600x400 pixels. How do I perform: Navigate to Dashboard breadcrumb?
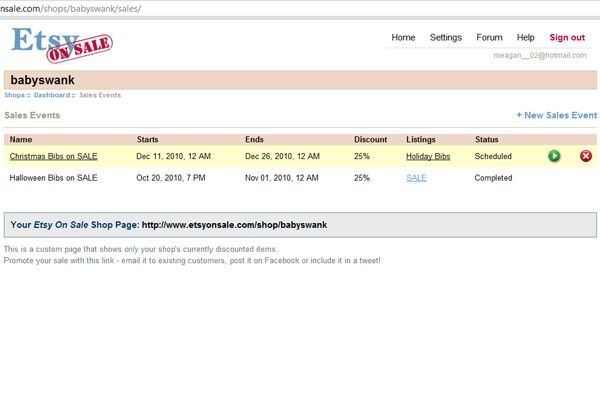(x=52, y=95)
